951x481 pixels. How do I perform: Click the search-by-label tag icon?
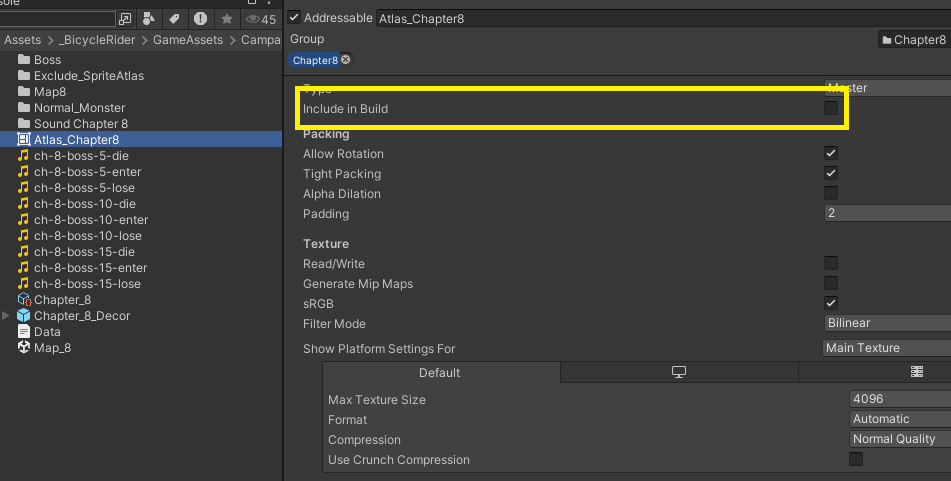click(x=174, y=19)
